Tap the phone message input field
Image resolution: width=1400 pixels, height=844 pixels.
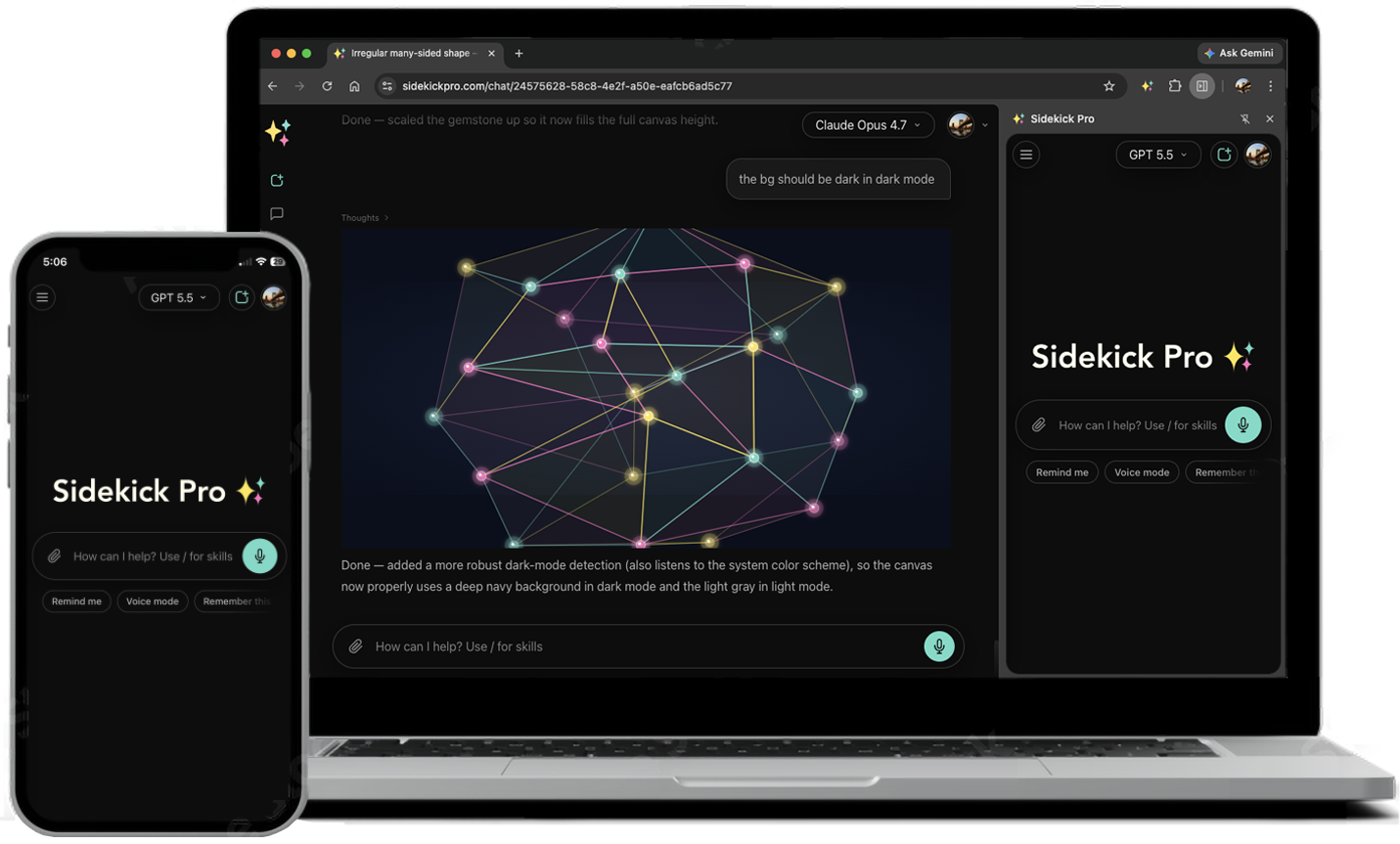(x=159, y=556)
